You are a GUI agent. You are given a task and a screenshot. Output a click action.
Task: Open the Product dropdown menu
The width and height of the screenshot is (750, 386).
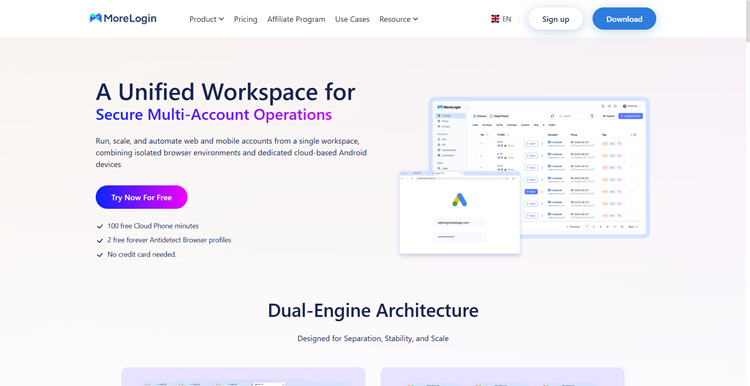tap(207, 19)
